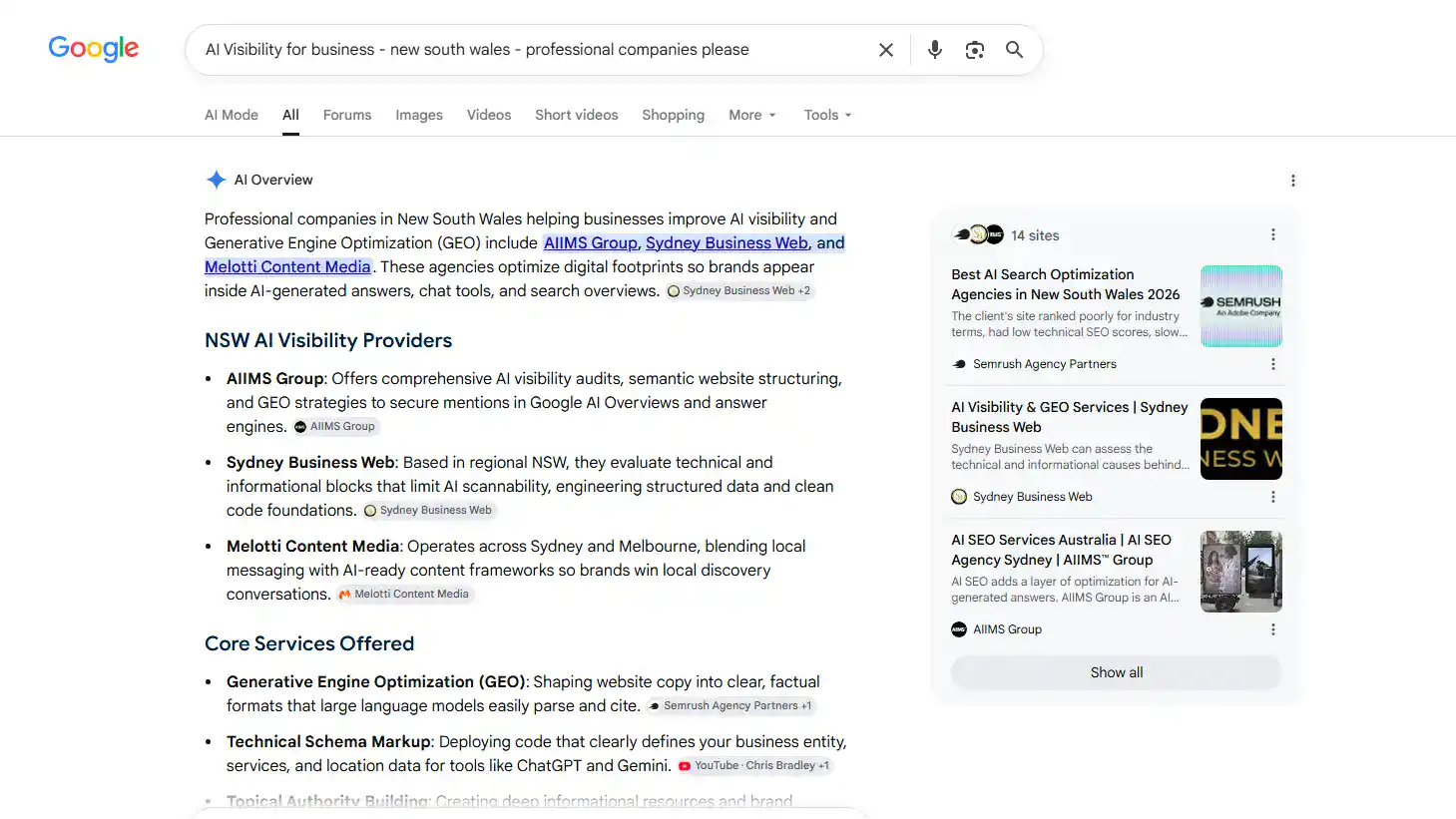This screenshot has width=1456, height=819.
Task: Clear the search query with X
Action: tap(885, 50)
